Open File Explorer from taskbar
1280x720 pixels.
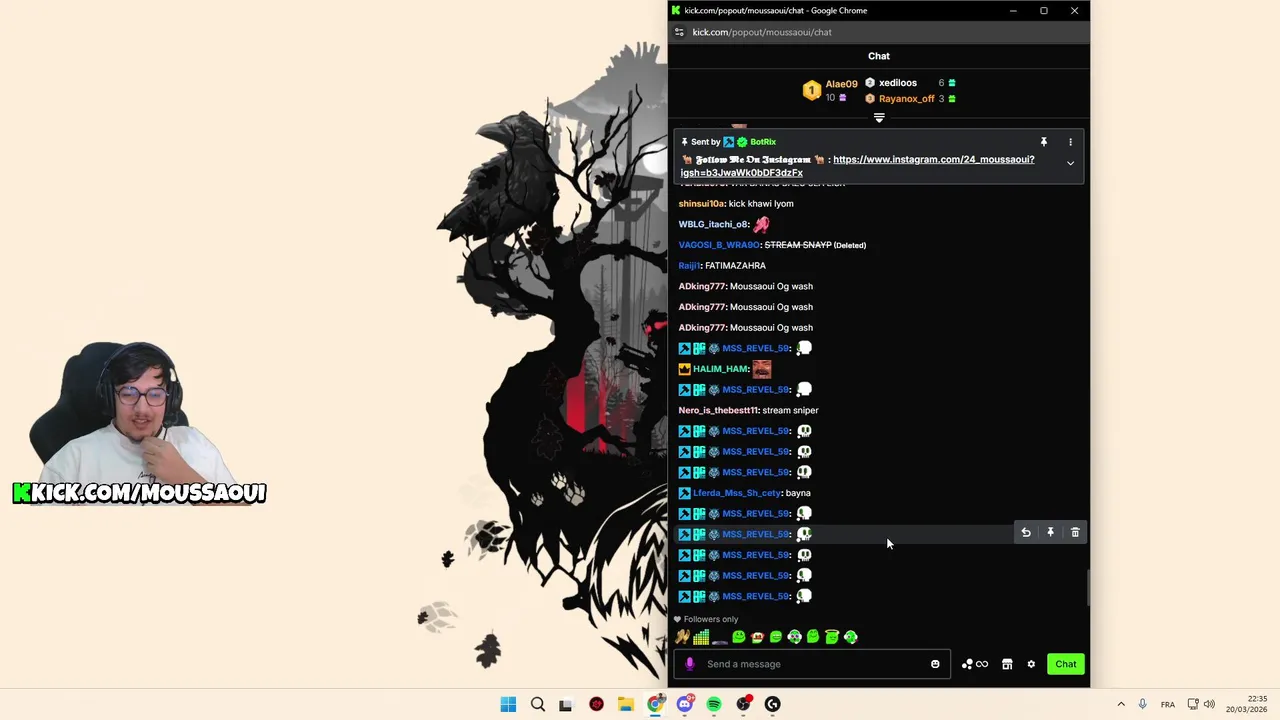coord(625,704)
